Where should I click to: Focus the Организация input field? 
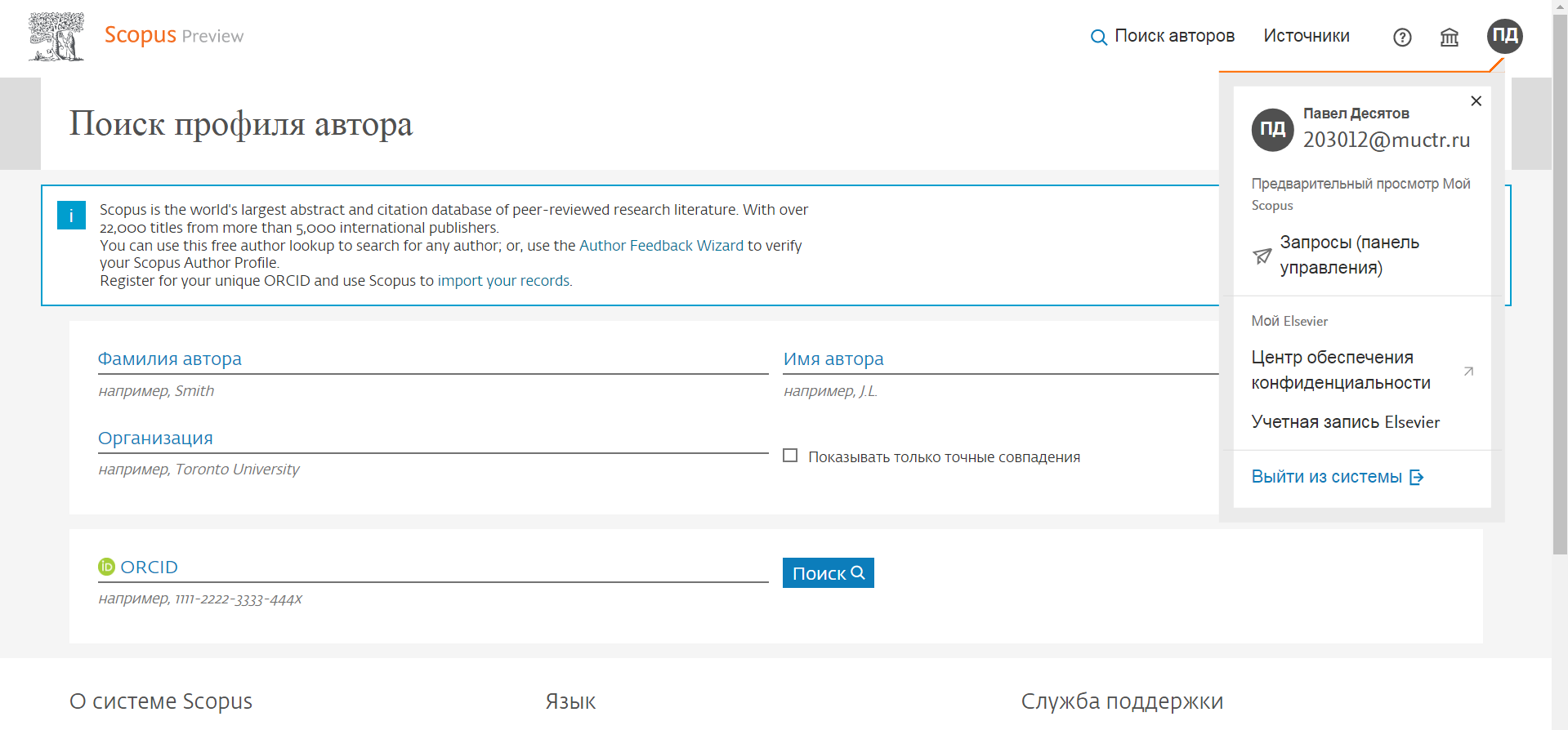[433, 438]
